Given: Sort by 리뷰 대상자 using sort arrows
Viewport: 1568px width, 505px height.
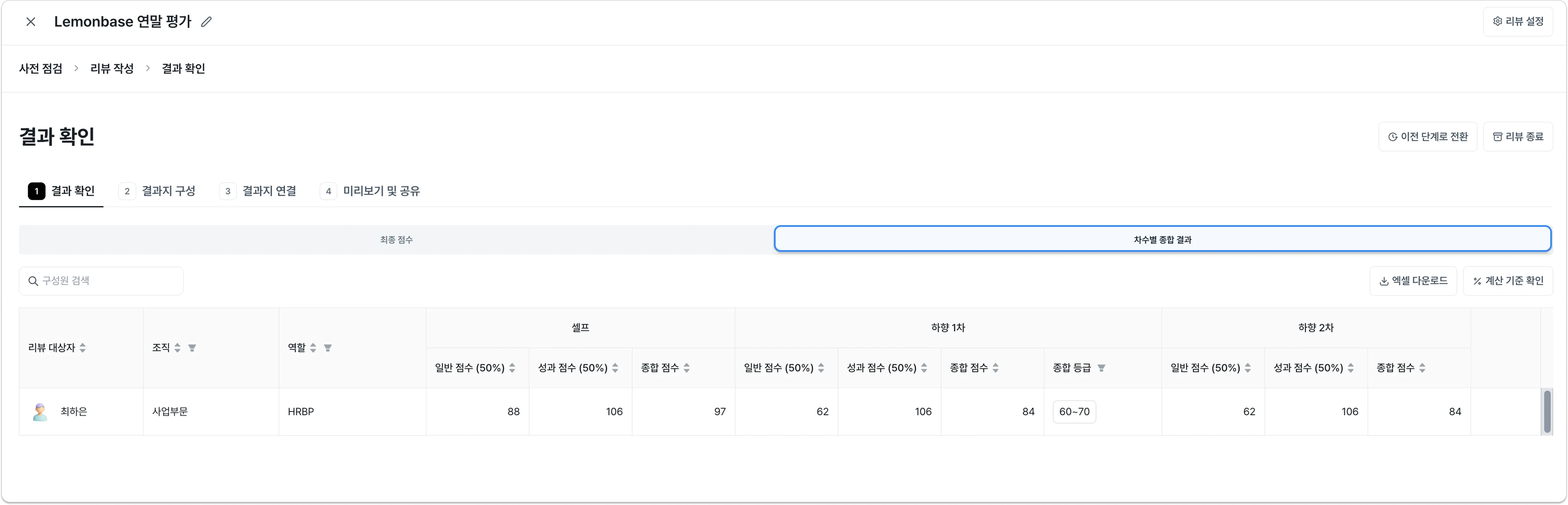Looking at the screenshot, I should click(83, 348).
